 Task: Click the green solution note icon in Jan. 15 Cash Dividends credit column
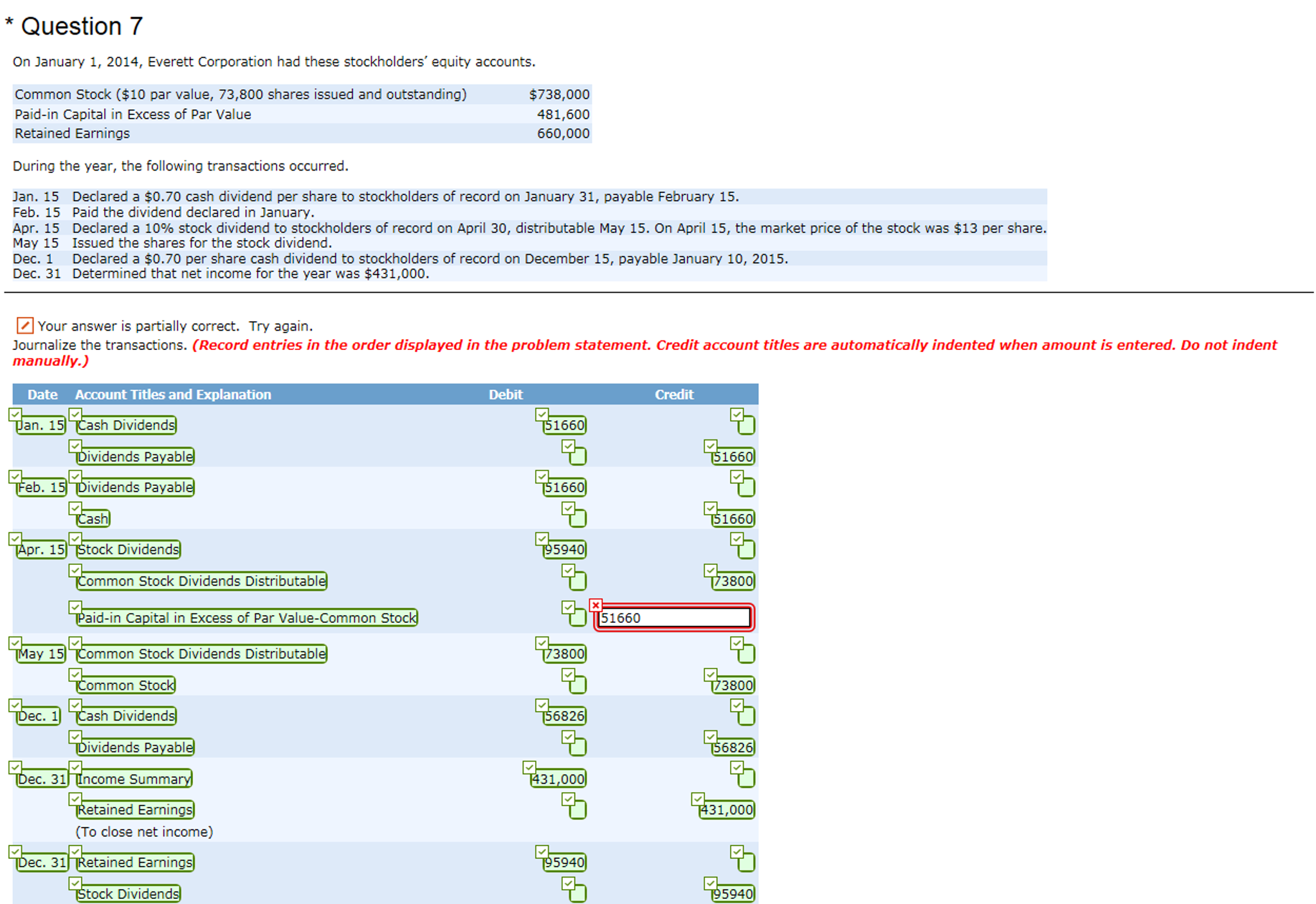(745, 425)
